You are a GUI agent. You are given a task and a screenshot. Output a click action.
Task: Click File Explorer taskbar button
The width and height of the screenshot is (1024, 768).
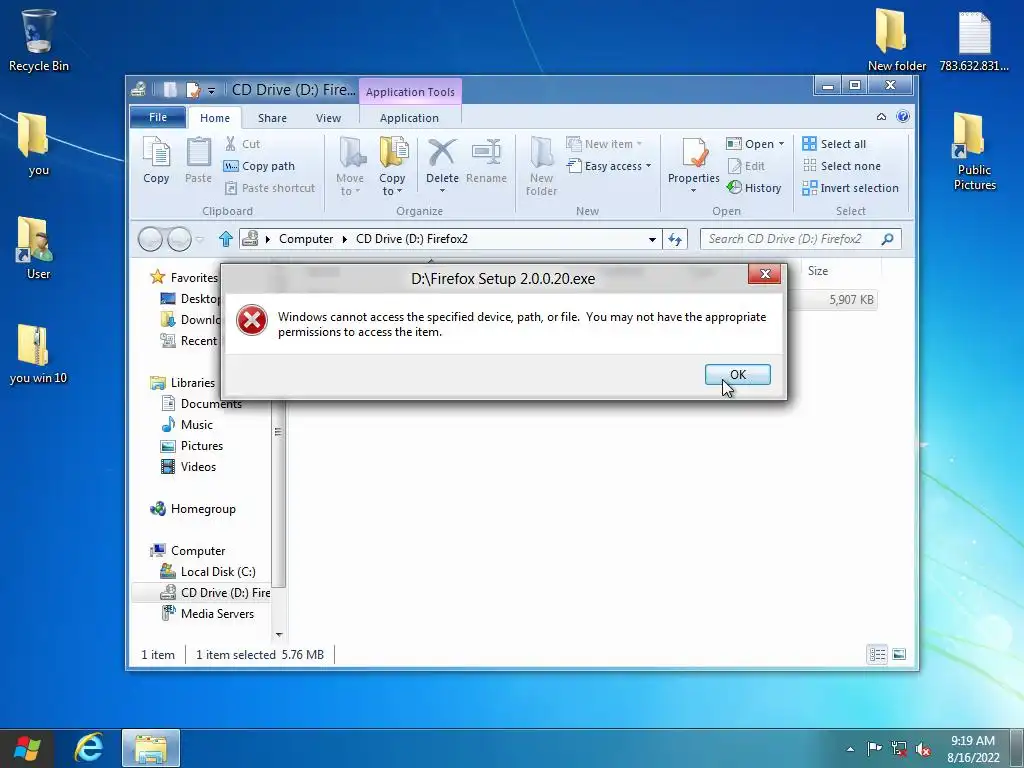(x=151, y=748)
